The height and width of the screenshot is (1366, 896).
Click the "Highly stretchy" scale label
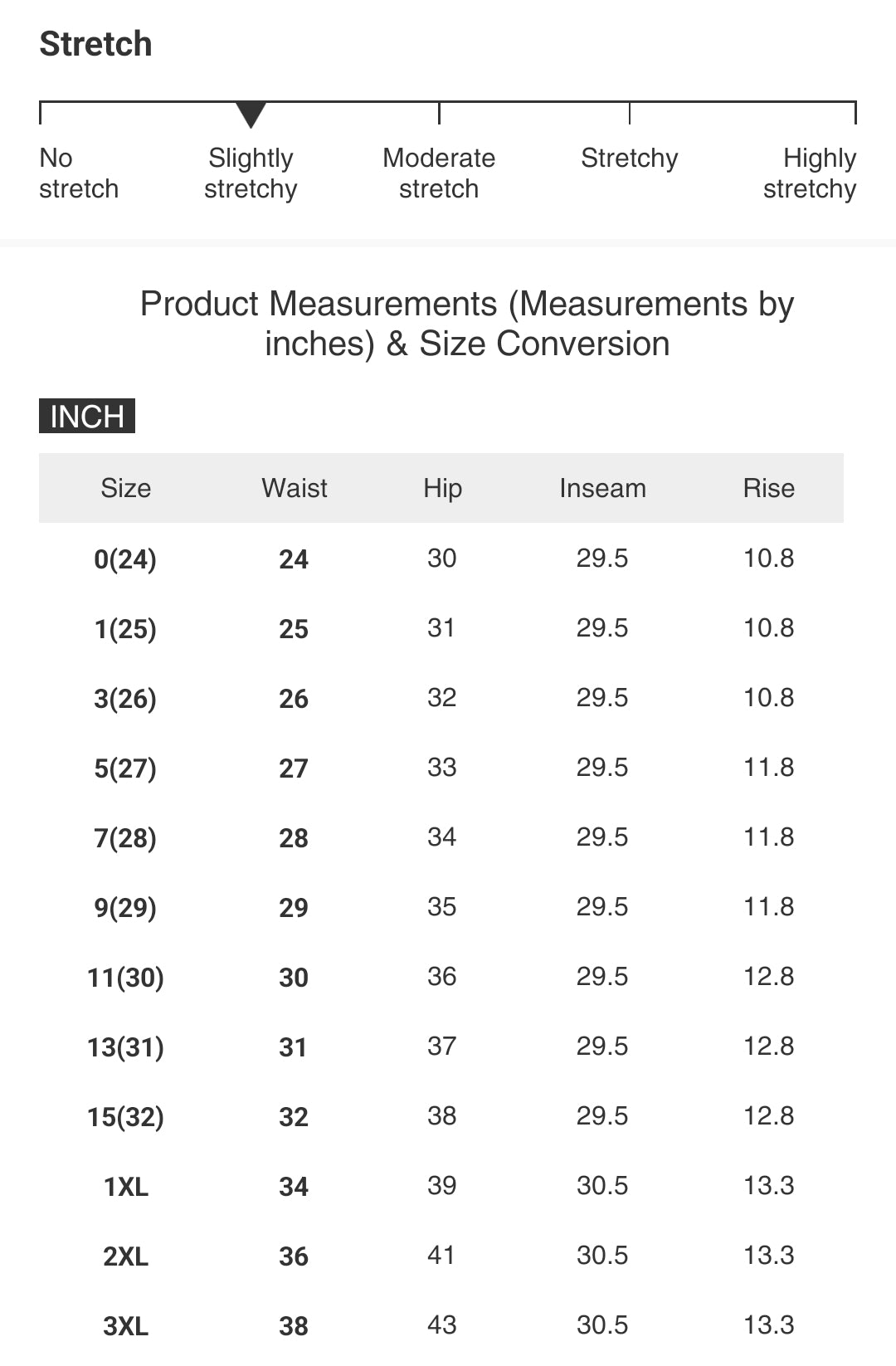pos(810,173)
